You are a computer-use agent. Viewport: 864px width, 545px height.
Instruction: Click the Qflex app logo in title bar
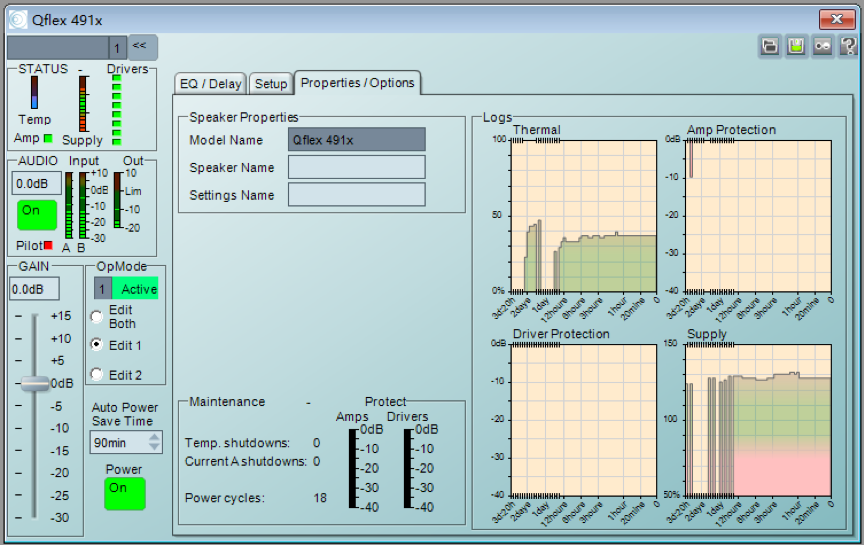(18, 20)
